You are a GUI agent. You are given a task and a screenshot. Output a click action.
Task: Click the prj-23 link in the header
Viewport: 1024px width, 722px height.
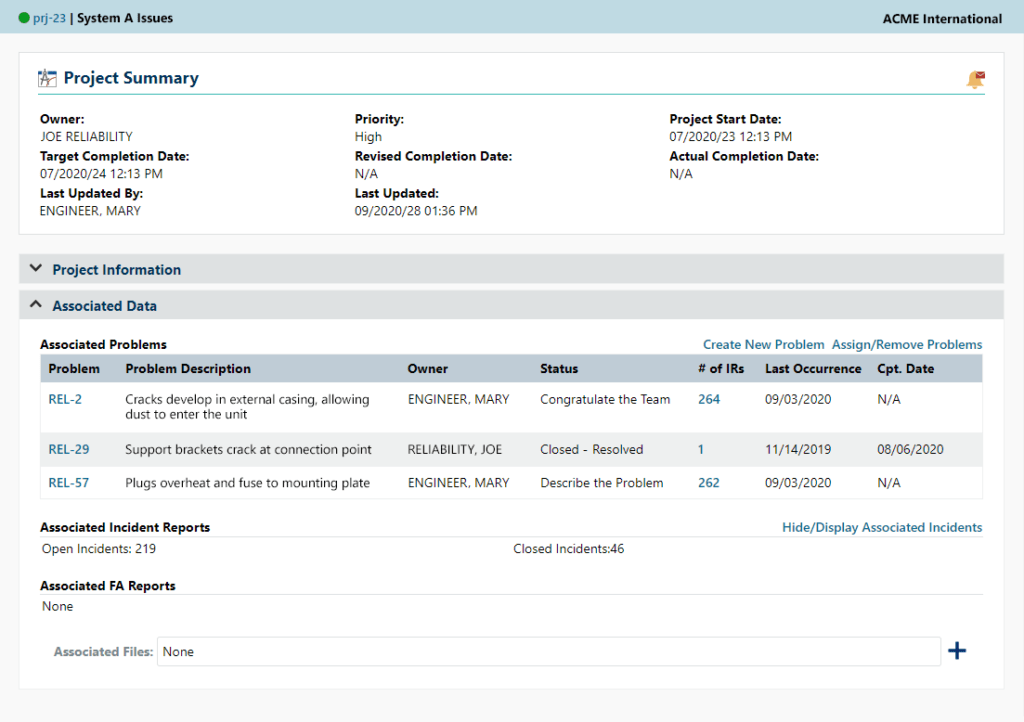coord(51,17)
